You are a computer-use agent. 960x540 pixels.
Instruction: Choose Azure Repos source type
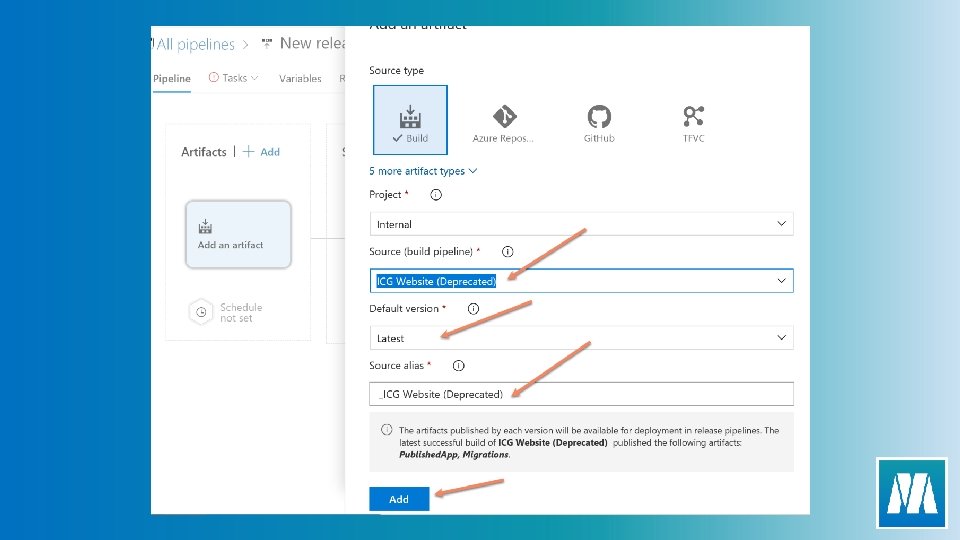tap(503, 124)
